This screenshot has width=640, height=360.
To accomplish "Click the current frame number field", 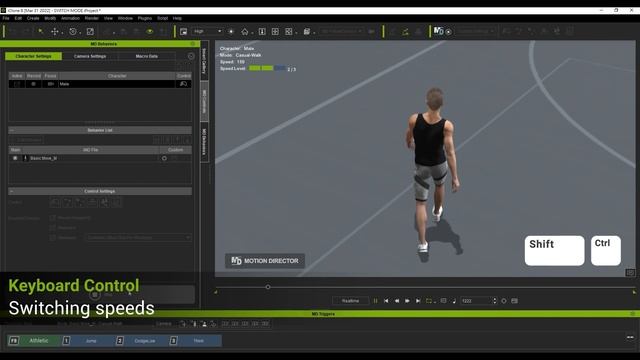I will (x=476, y=301).
